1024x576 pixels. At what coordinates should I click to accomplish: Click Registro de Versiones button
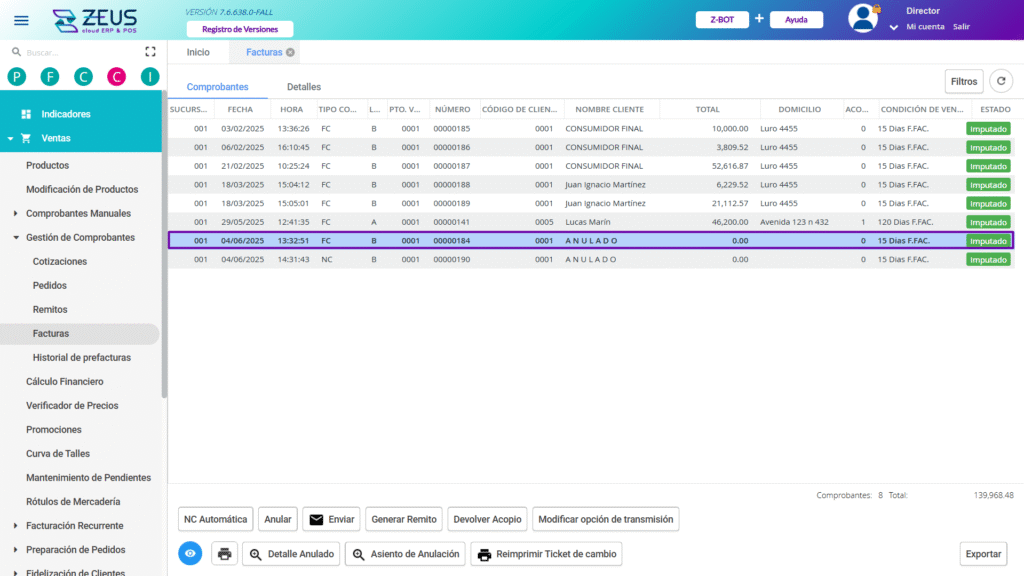coord(240,29)
